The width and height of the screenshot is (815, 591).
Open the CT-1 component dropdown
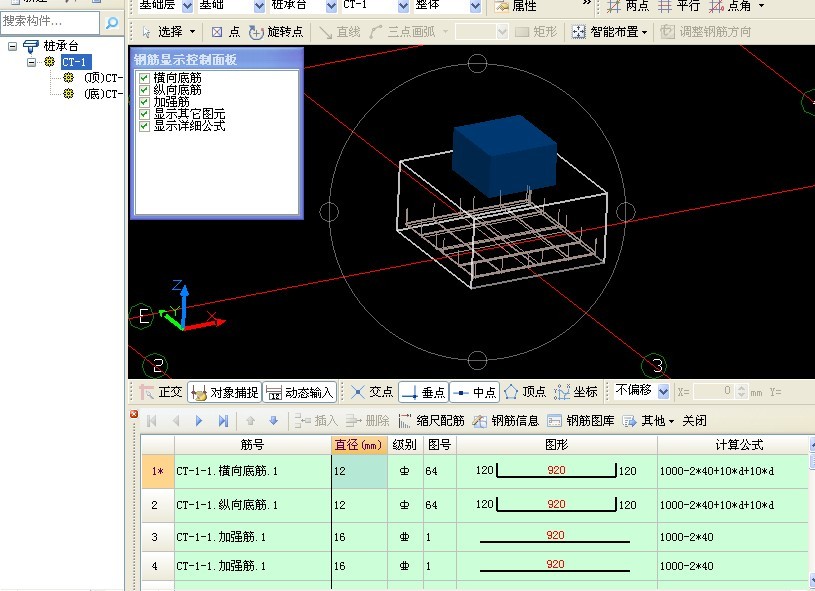pos(403,6)
